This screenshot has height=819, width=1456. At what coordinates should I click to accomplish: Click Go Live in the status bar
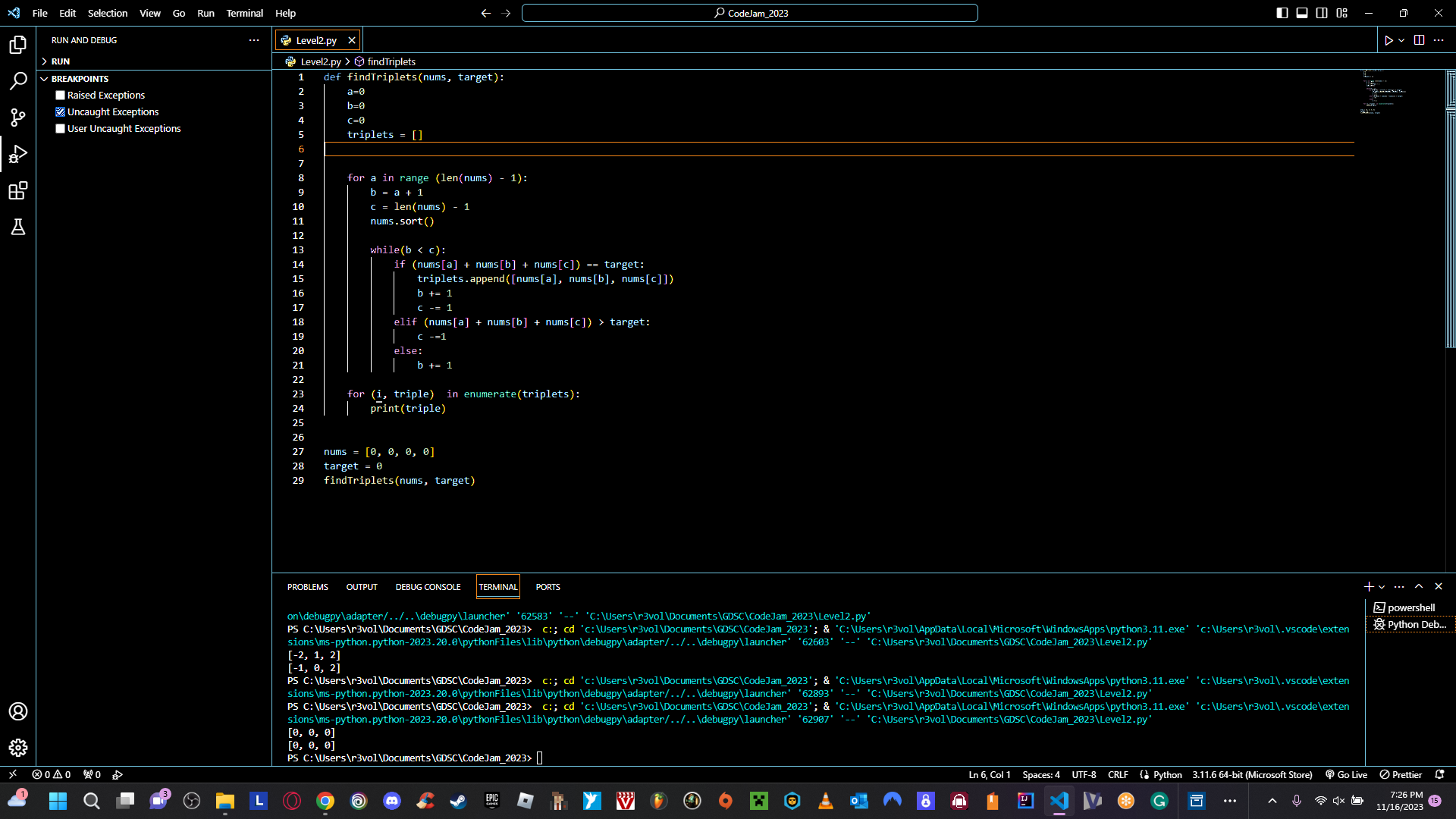coord(1346,775)
